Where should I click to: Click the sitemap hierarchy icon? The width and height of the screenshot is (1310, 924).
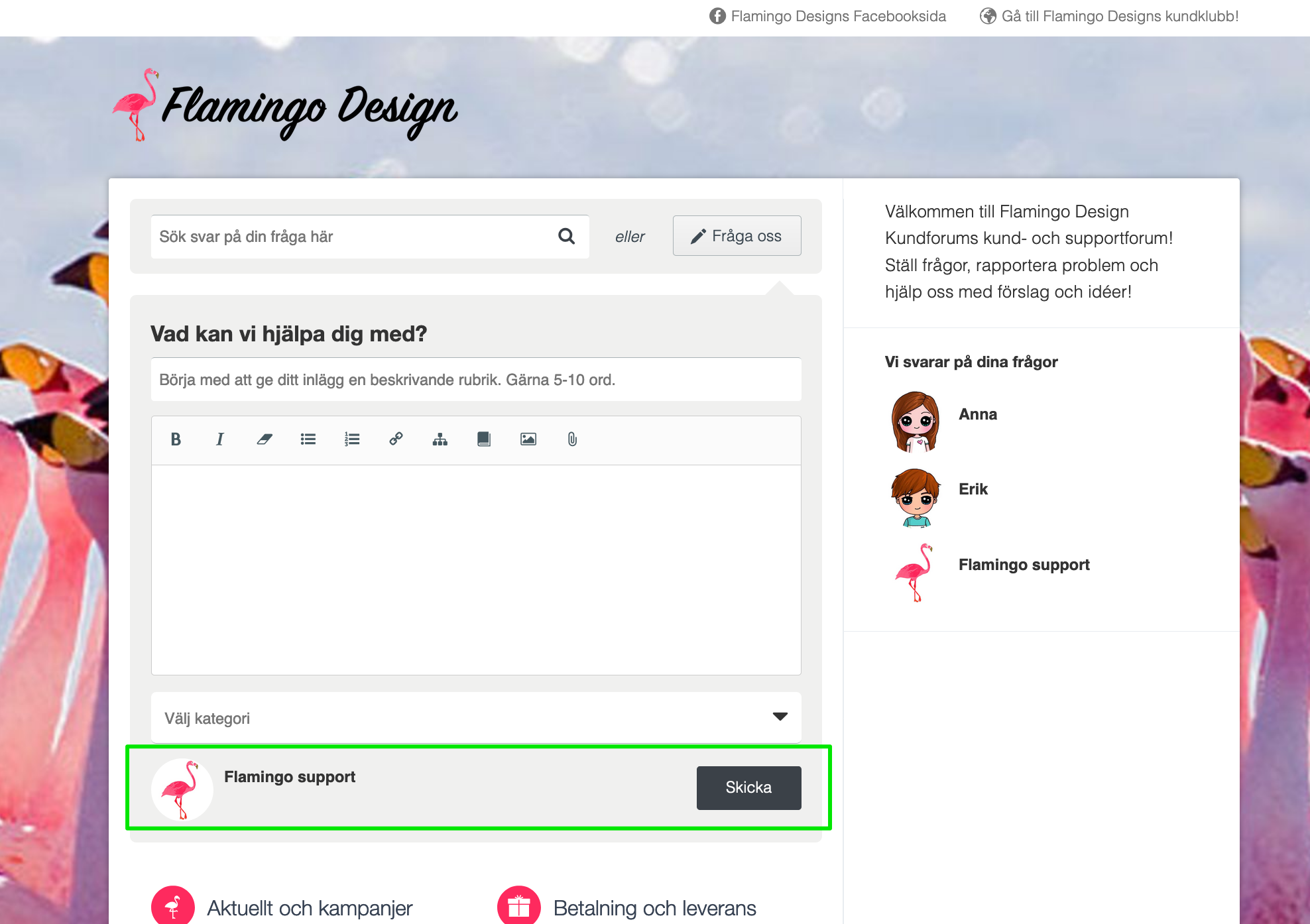440,439
